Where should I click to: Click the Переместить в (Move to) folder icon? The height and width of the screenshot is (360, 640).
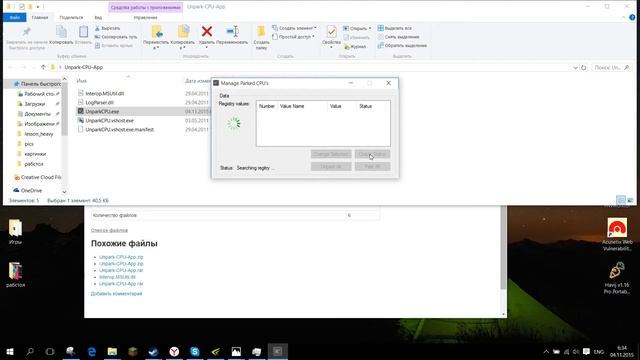[x=157, y=31]
